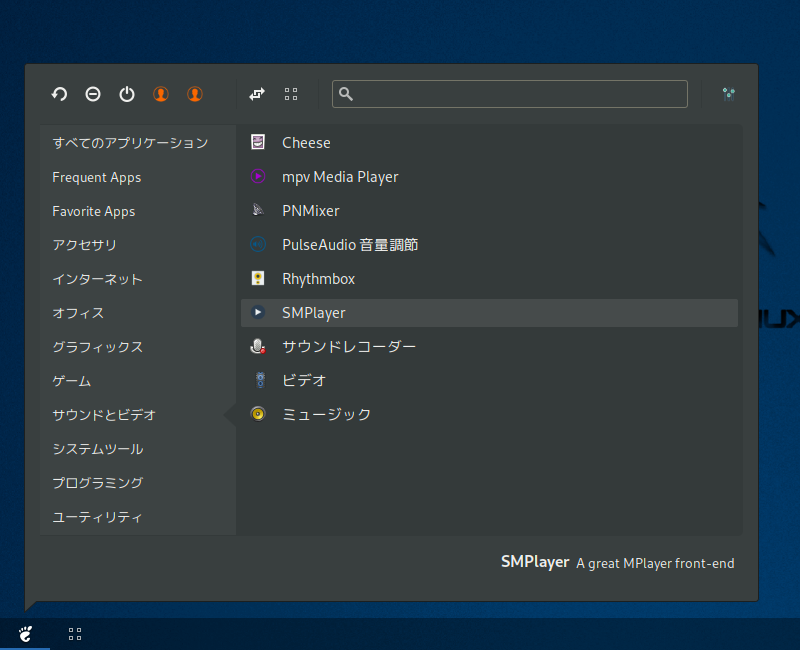The height and width of the screenshot is (650, 800).
Task: Open the highlighted SMPlayer entry
Action: pyautogui.click(x=489, y=312)
